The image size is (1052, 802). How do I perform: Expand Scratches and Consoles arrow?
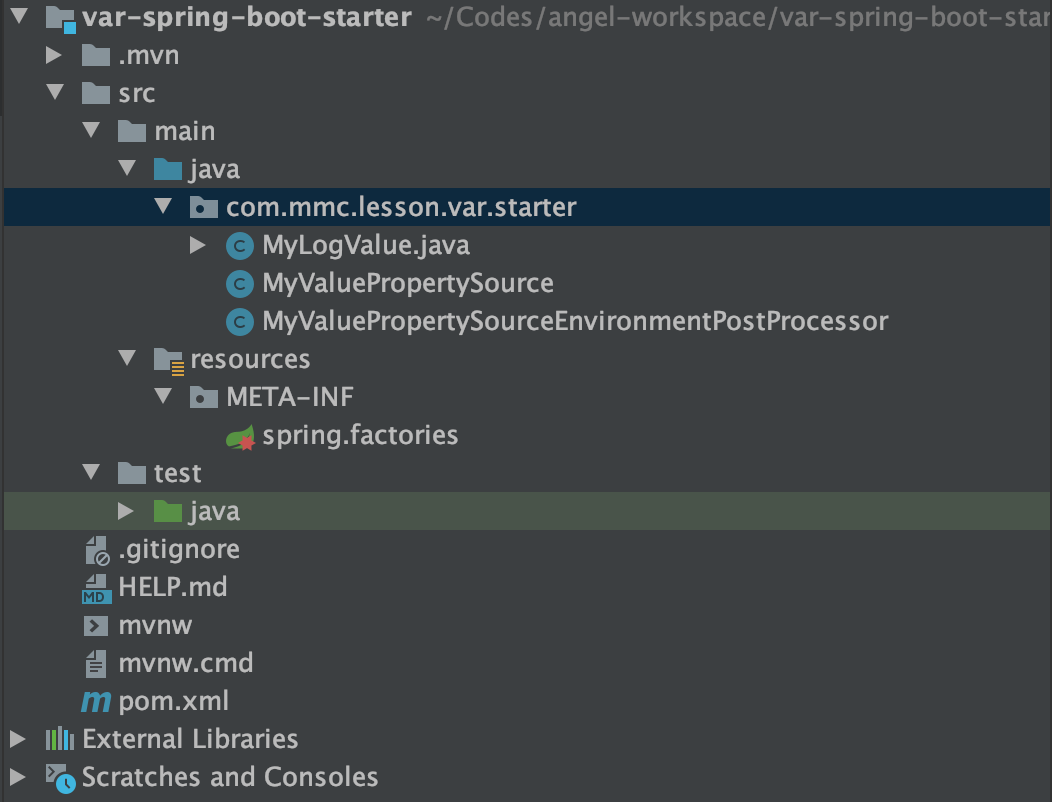(x=17, y=776)
